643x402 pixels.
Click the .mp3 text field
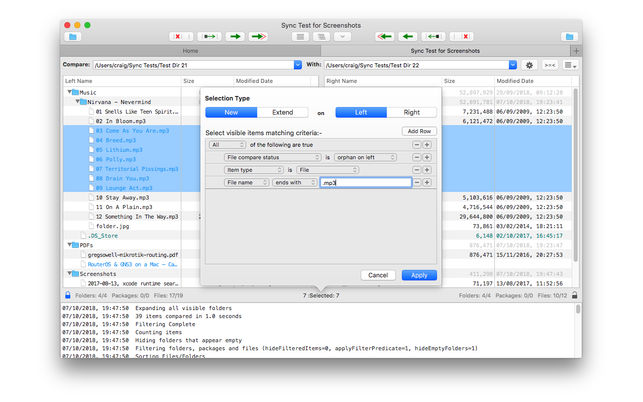pos(366,183)
